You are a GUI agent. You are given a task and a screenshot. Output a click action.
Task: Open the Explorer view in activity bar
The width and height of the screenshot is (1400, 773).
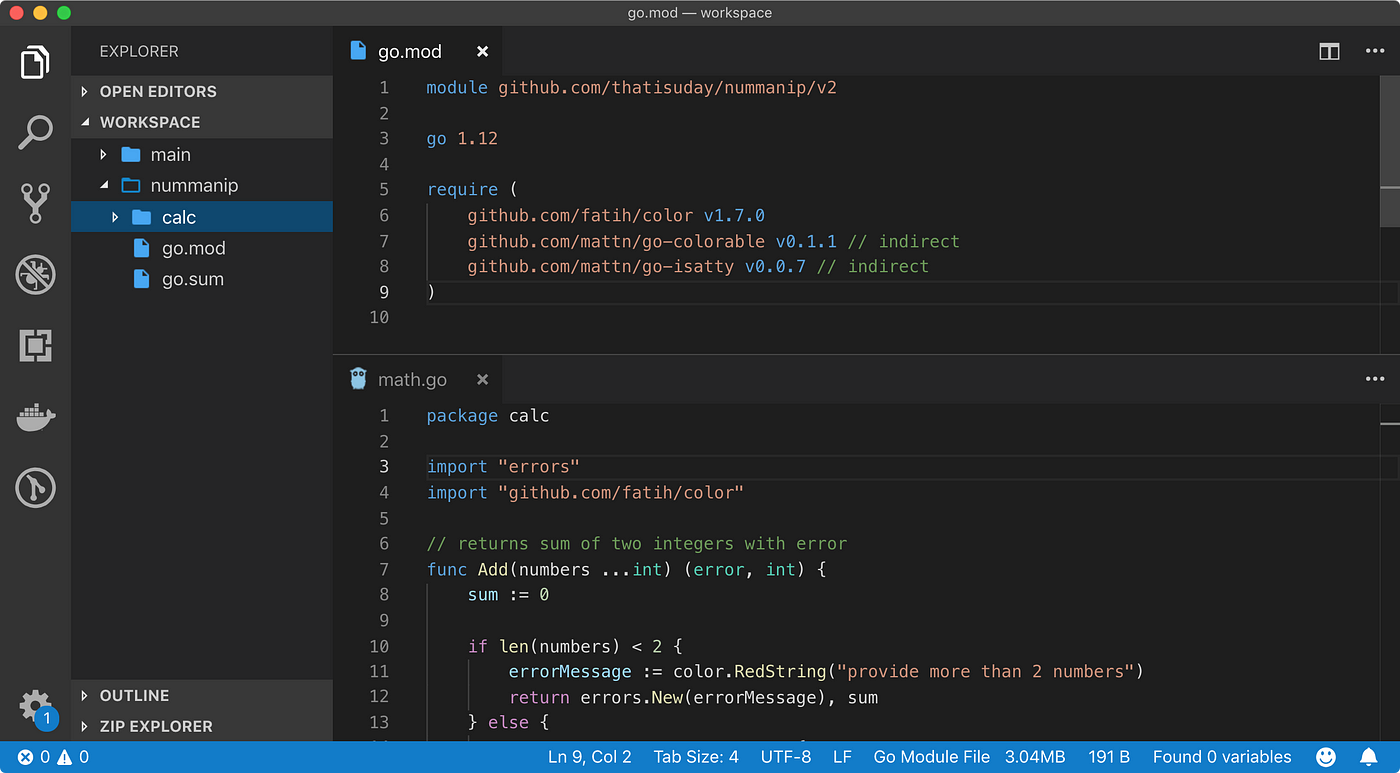tap(35, 62)
